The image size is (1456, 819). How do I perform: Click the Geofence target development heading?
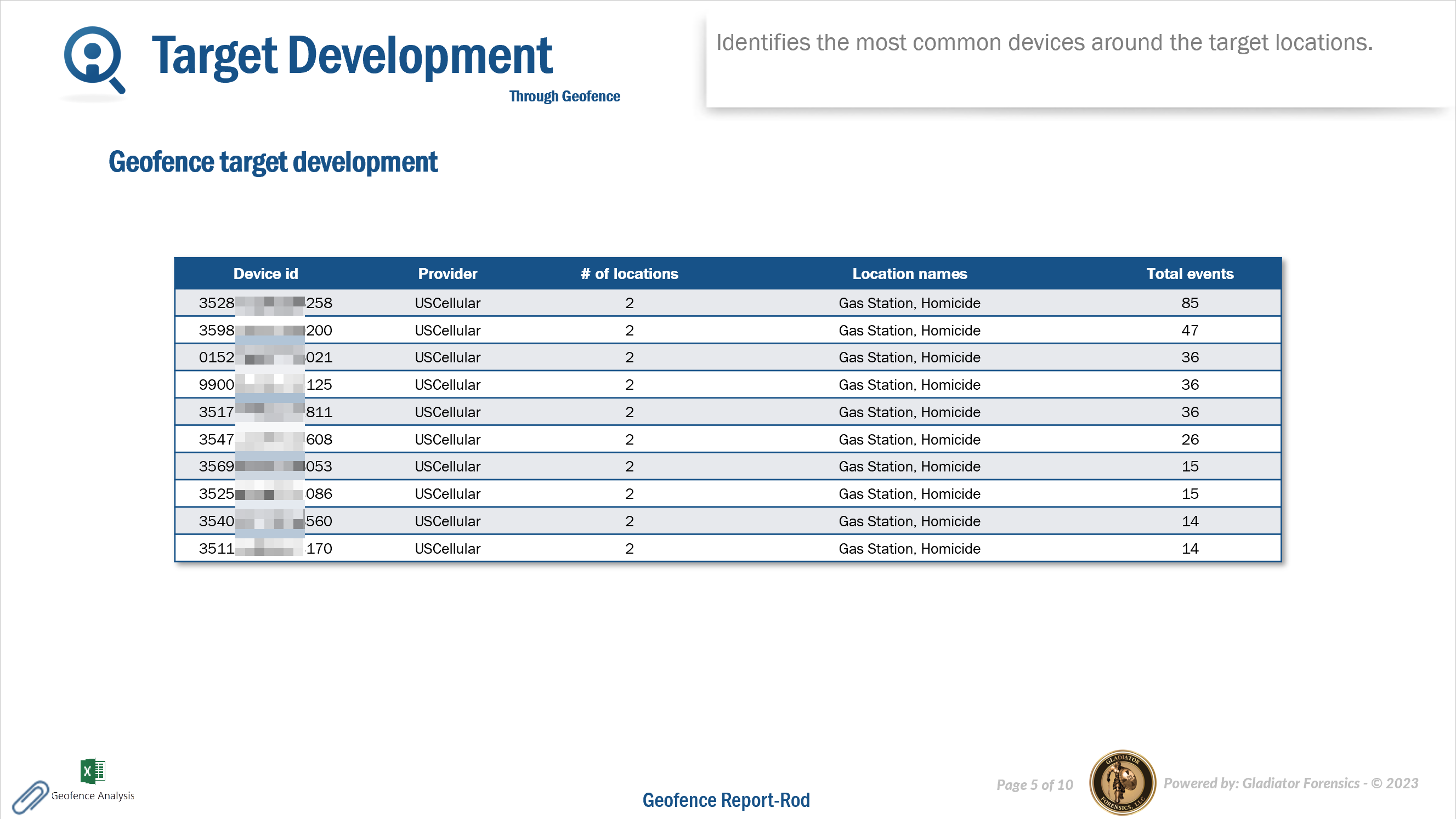coord(273,162)
